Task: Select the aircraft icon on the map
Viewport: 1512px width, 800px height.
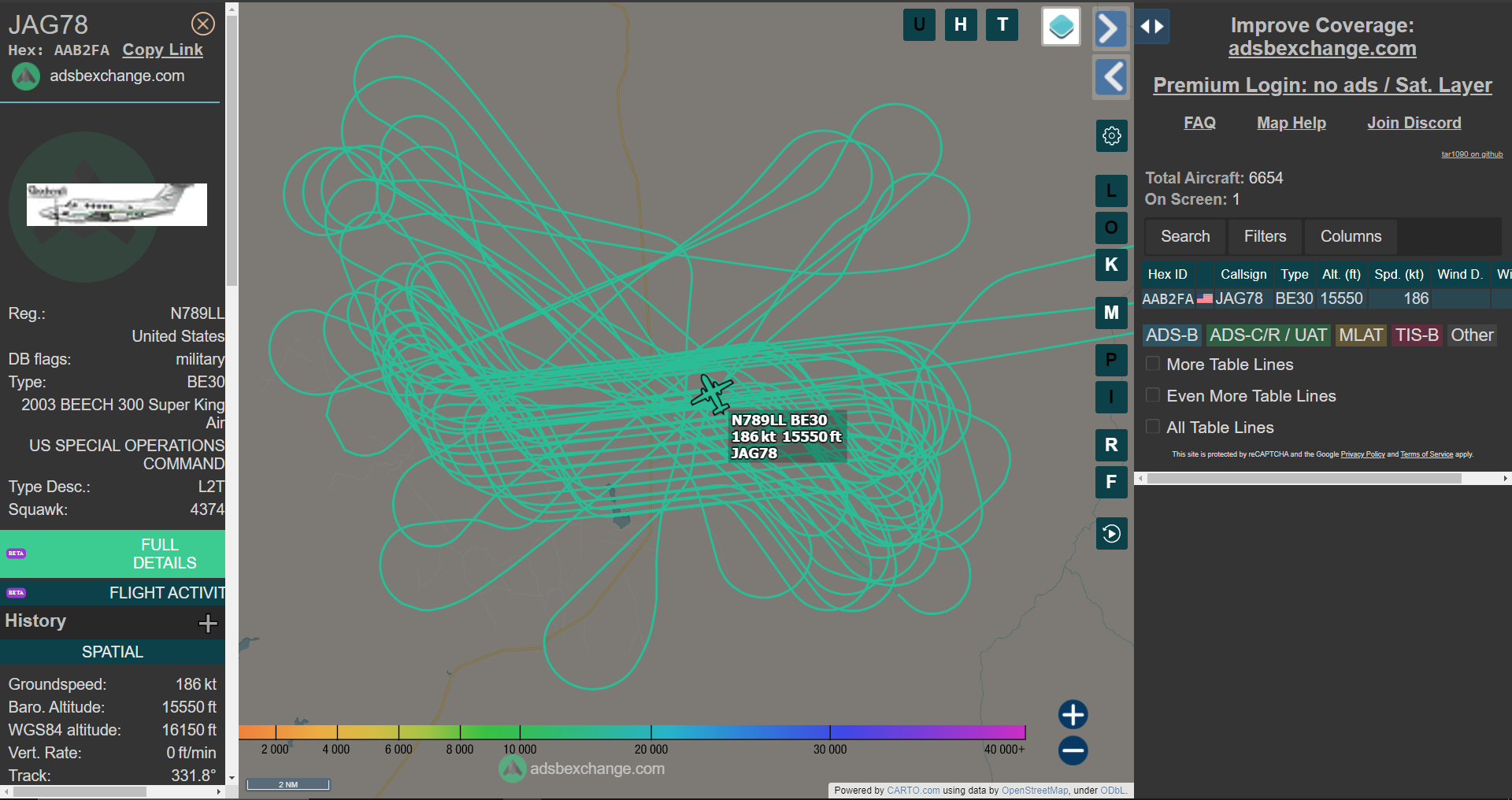Action: (712, 394)
